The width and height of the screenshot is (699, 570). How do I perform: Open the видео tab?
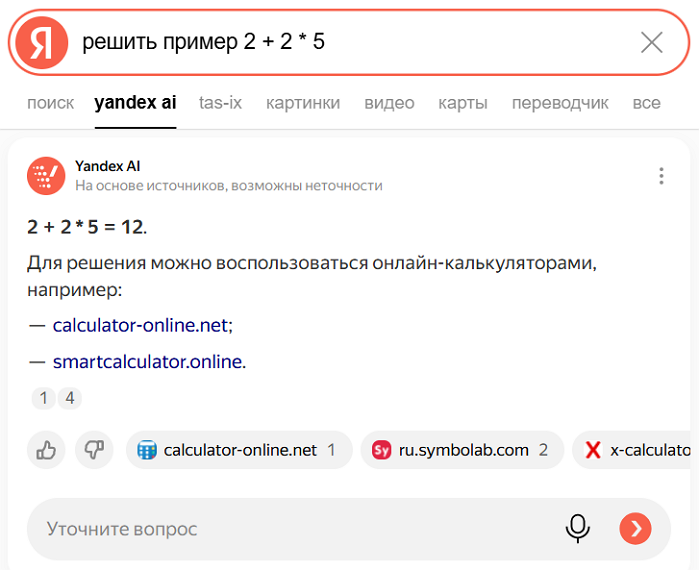(x=389, y=103)
